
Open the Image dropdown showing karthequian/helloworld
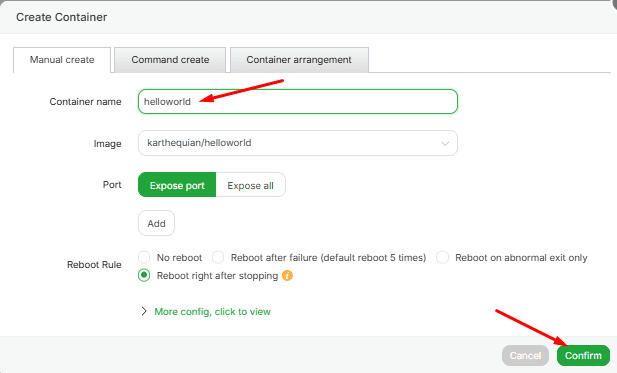click(298, 143)
